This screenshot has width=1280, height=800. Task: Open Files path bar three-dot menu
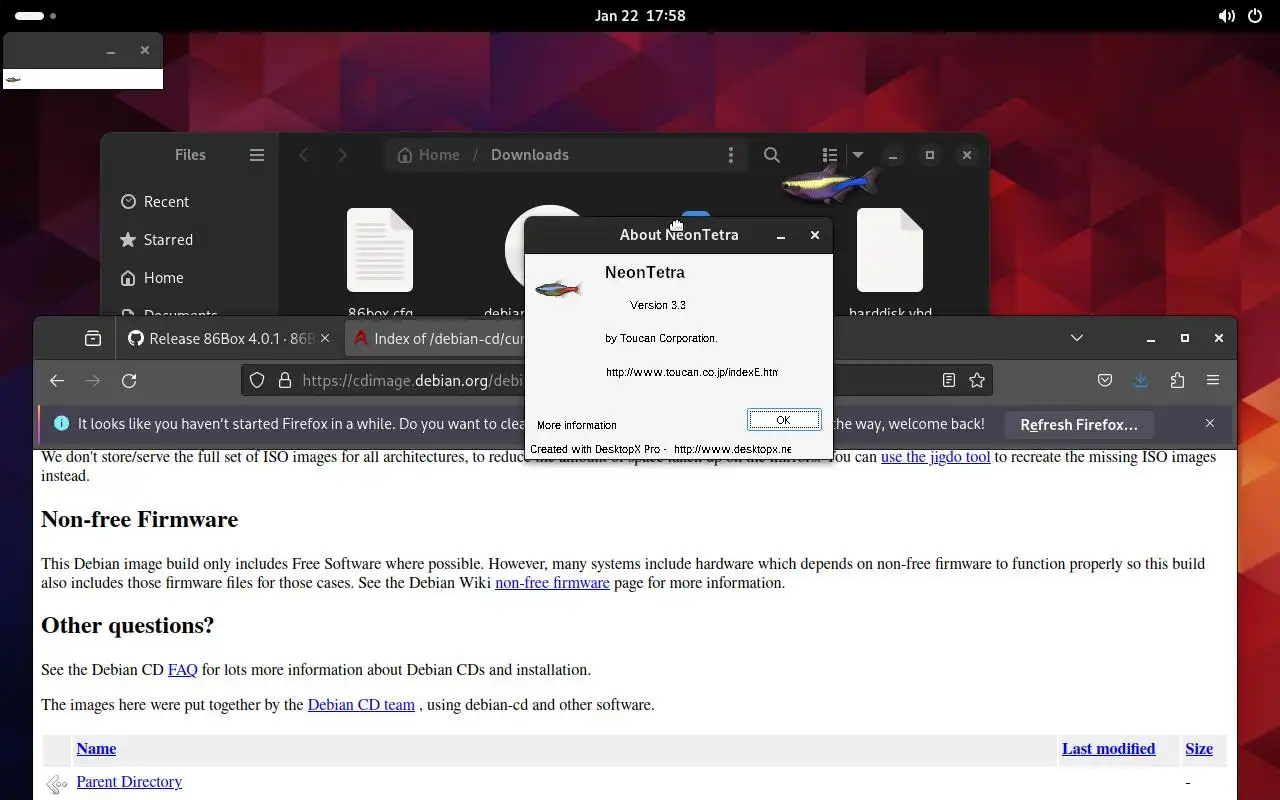click(x=731, y=155)
